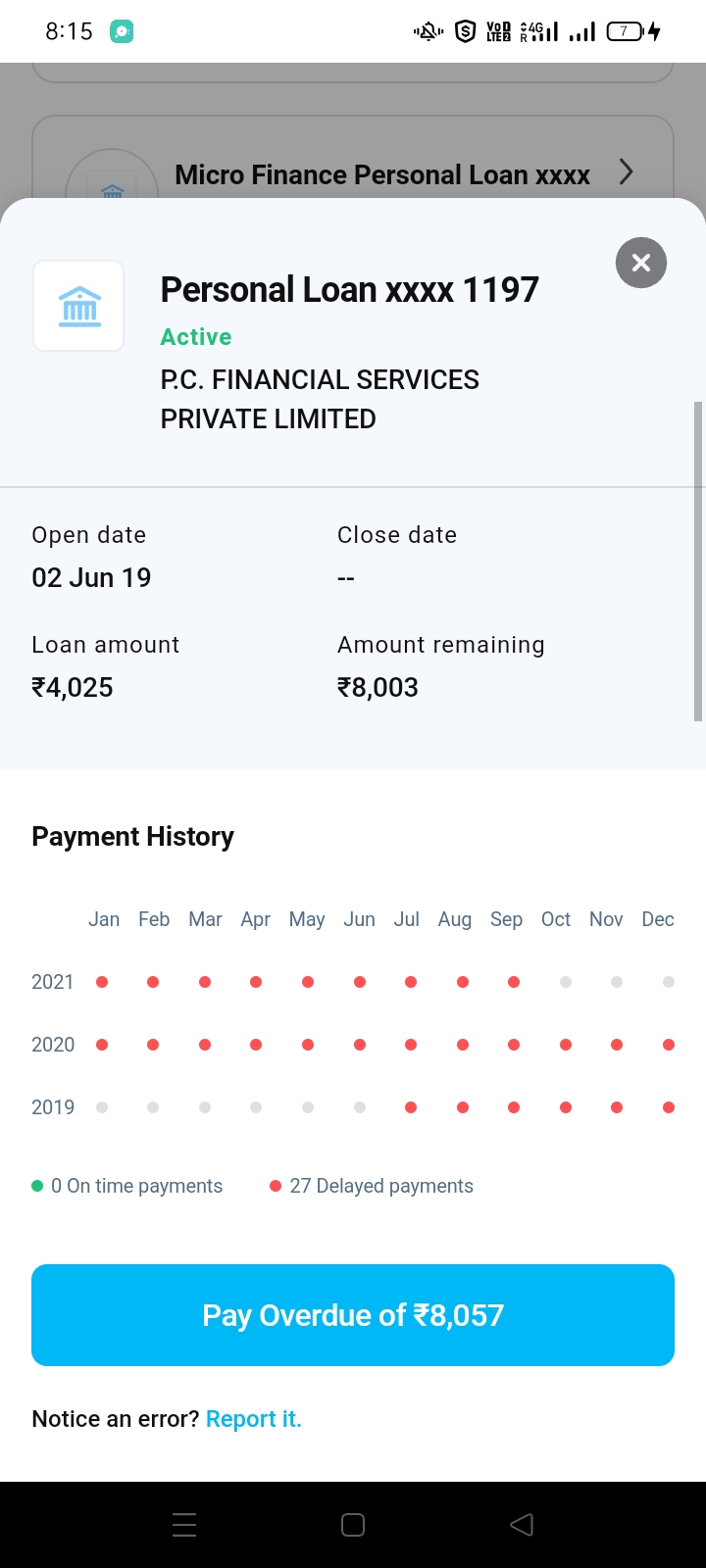The image size is (706, 1568).
Task: Click the green on time payments legend dot
Action: pyautogui.click(x=37, y=1186)
